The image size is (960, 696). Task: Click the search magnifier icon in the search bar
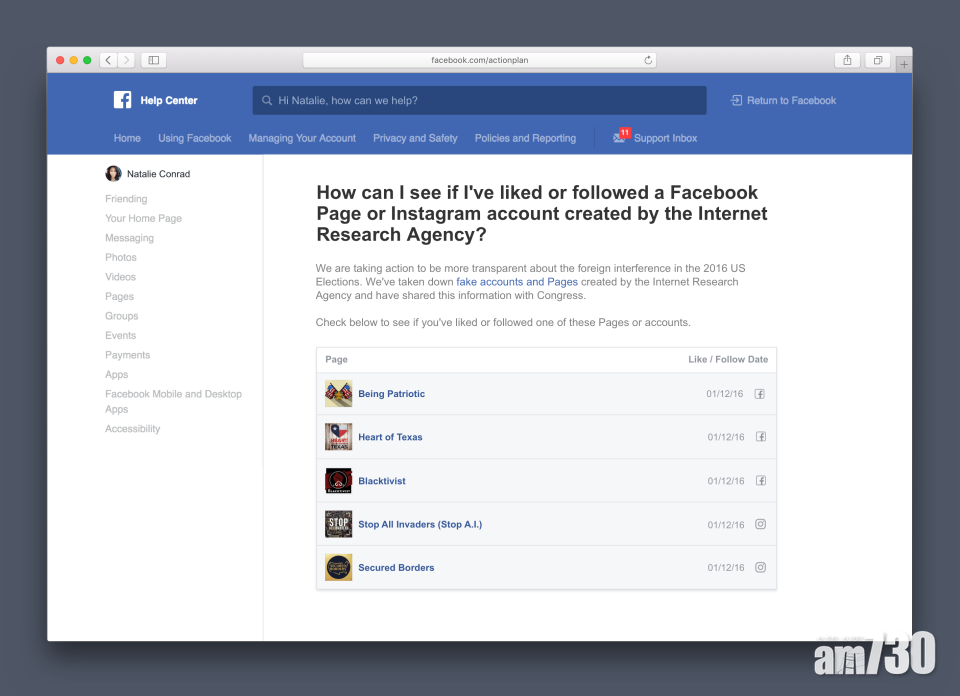(x=266, y=100)
